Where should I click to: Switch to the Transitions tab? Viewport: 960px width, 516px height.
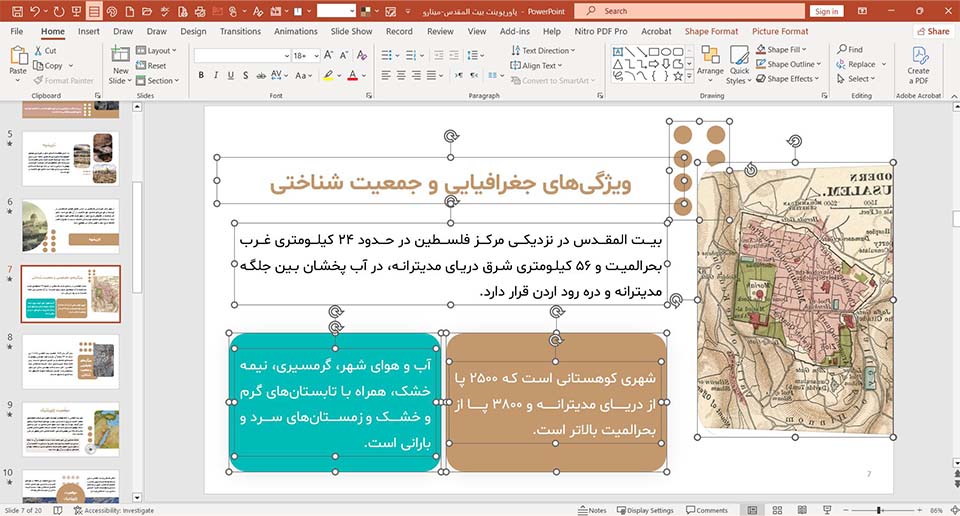[x=241, y=31]
